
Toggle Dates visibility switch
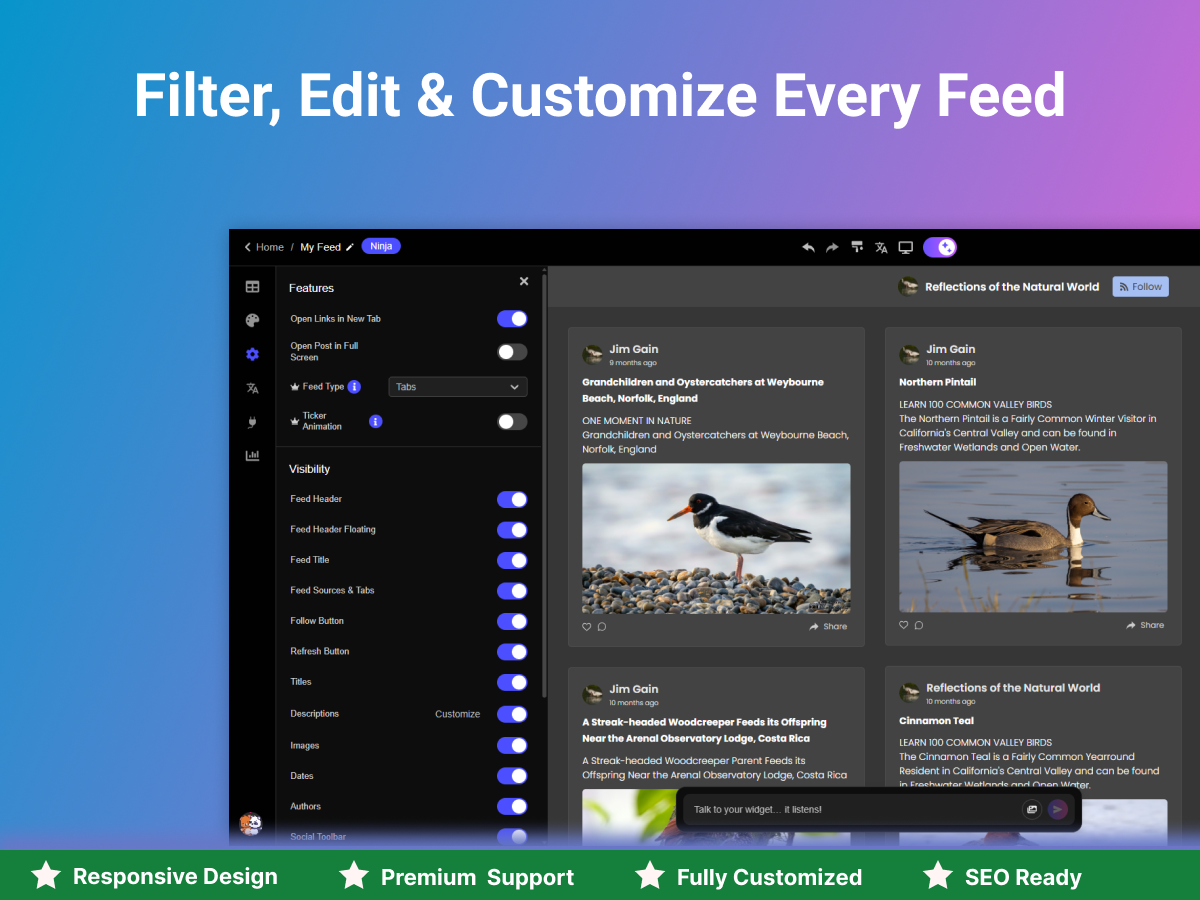coord(512,776)
